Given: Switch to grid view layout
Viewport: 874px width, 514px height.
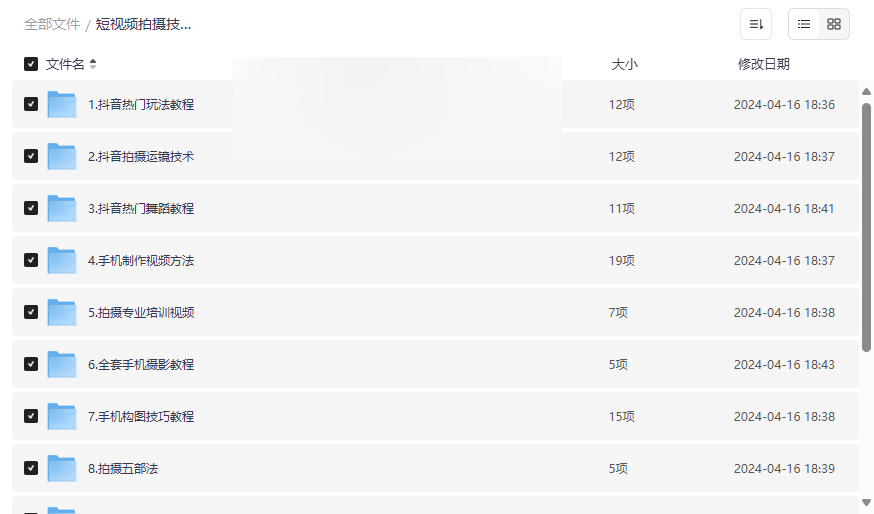Looking at the screenshot, I should pyautogui.click(x=834, y=24).
